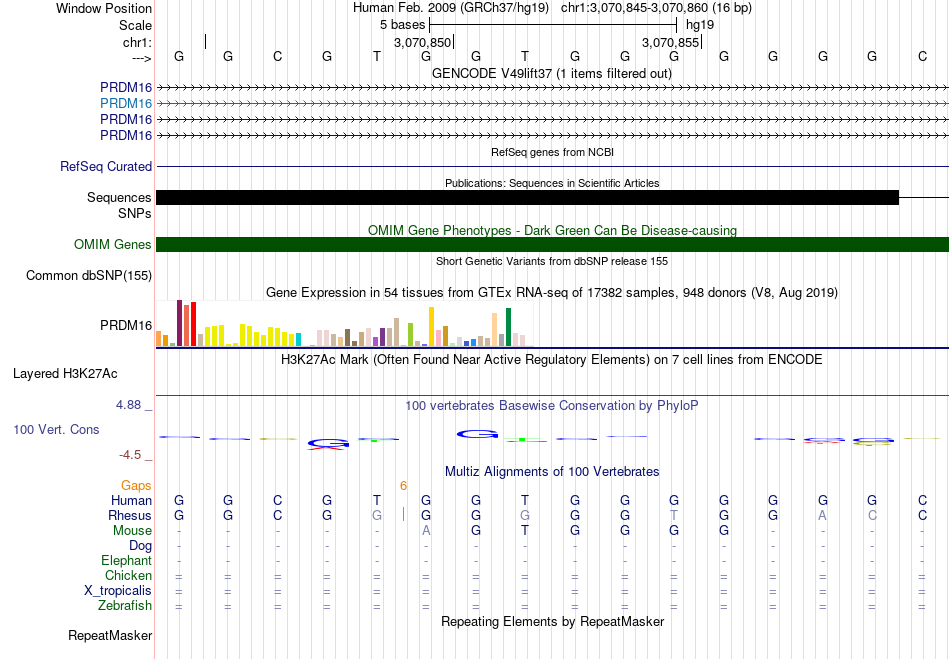Click Short Genetic Variants from dbSNP title

pyautogui.click(x=552, y=262)
